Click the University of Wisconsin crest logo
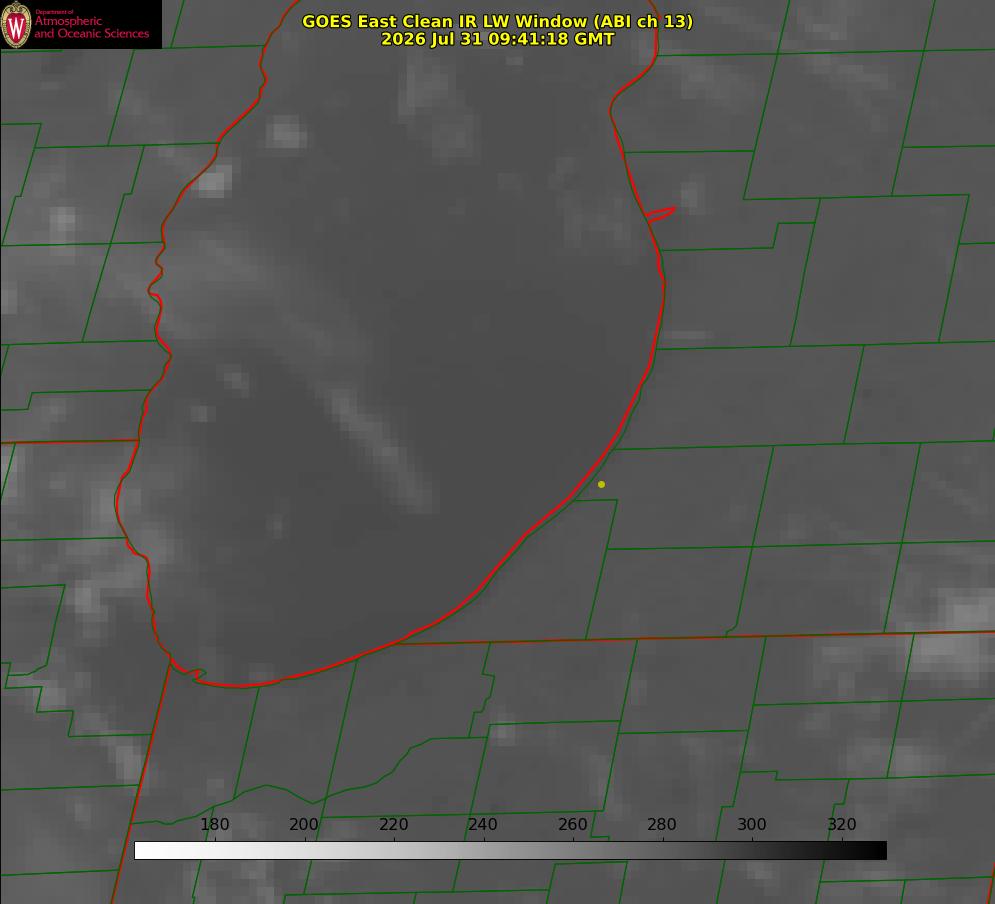The width and height of the screenshot is (995, 904). tap(16, 24)
